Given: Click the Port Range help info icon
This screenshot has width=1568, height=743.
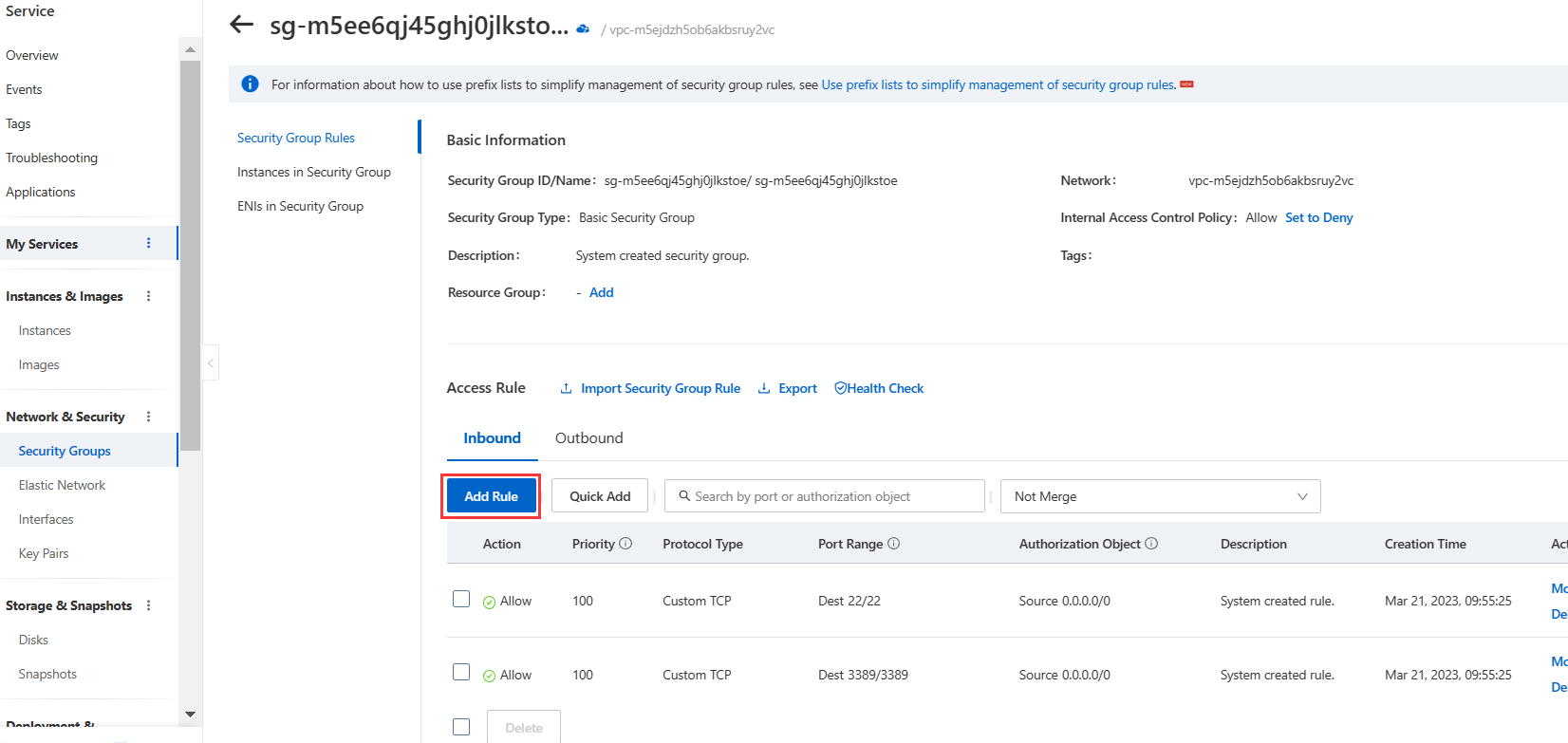Looking at the screenshot, I should [x=893, y=544].
